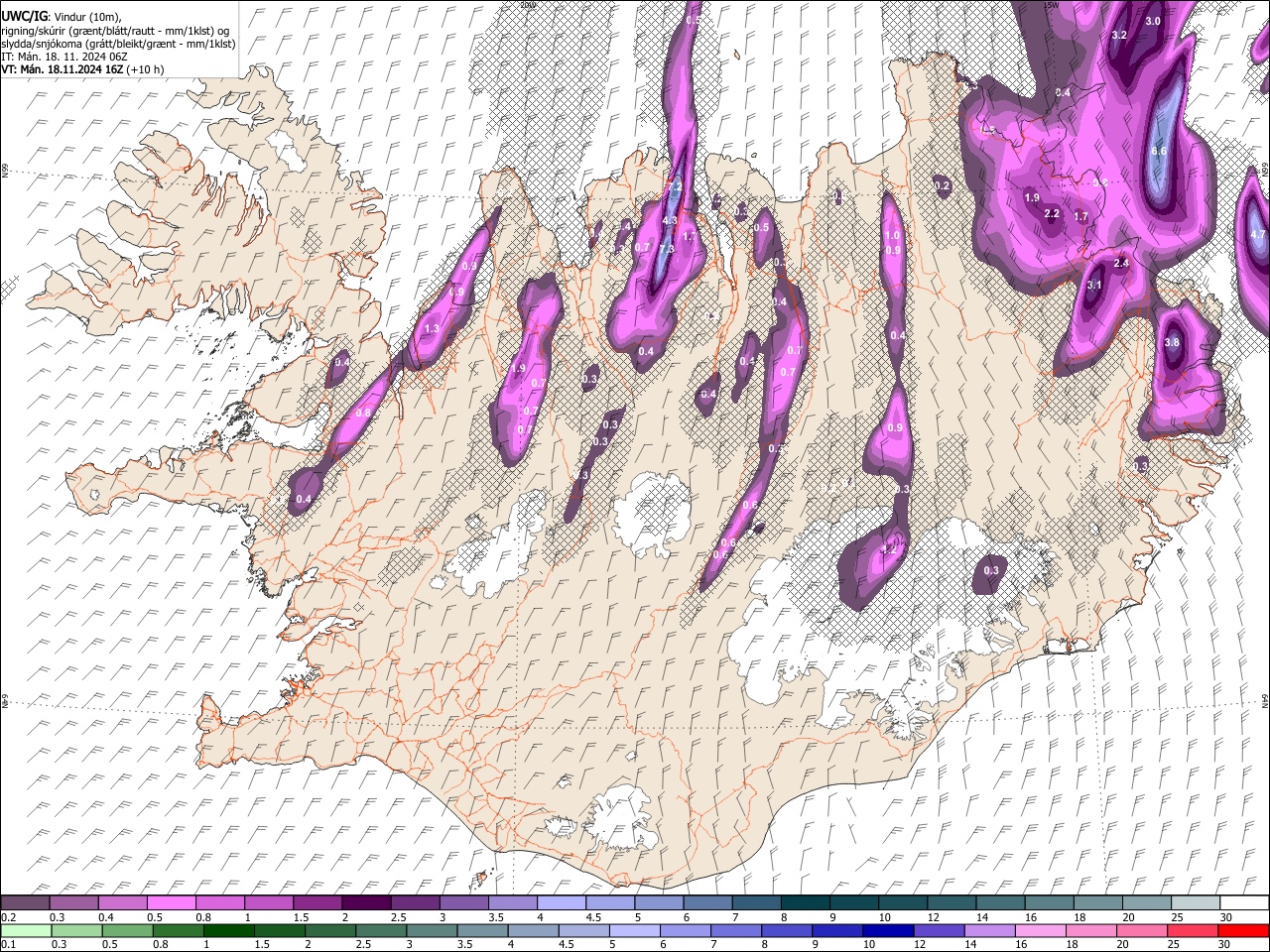
Task: Click the "IT: Mán. 18. 11. 2024 06Z" line
Action: (64, 57)
